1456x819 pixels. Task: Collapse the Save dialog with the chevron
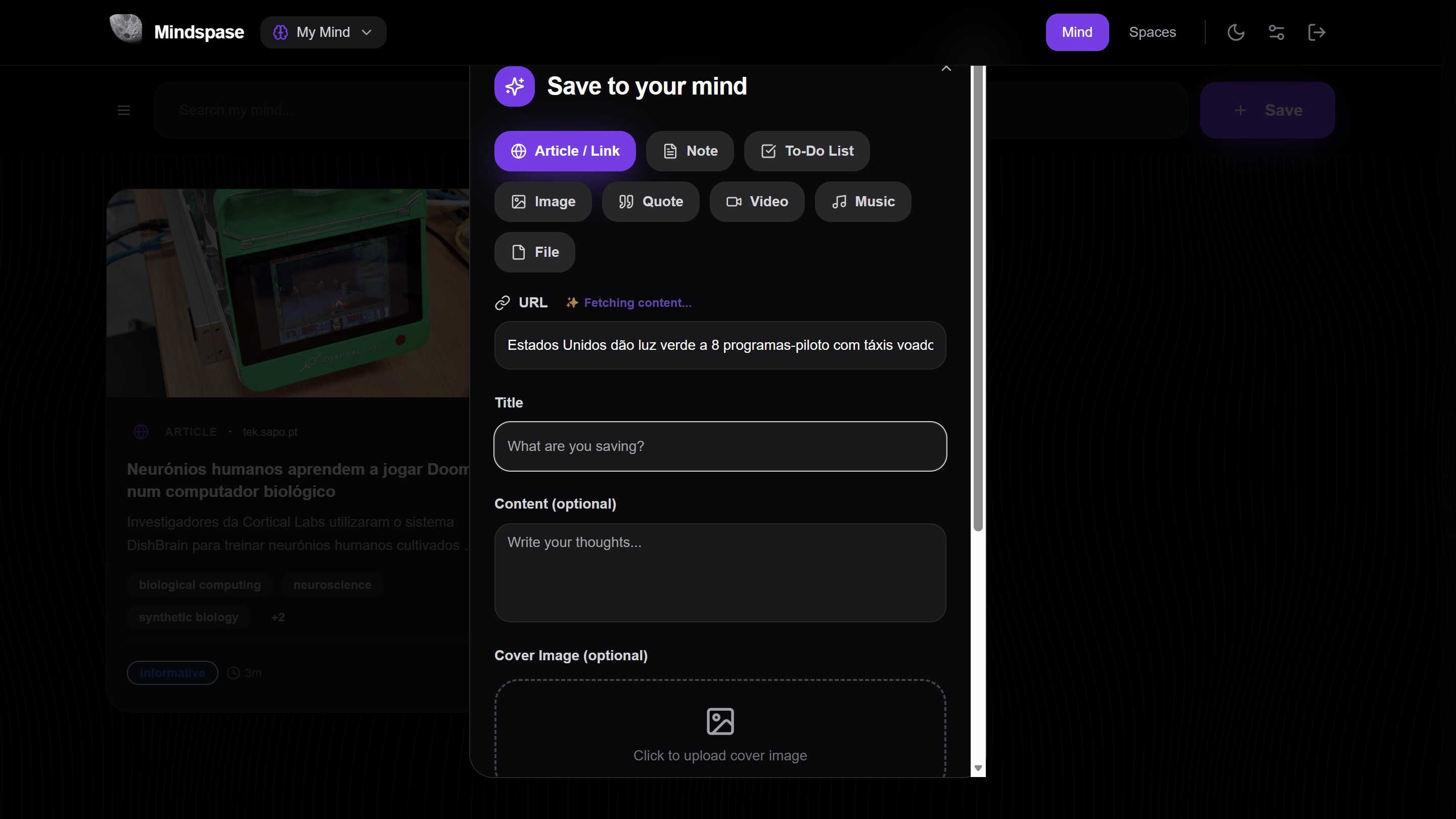pyautogui.click(x=946, y=68)
